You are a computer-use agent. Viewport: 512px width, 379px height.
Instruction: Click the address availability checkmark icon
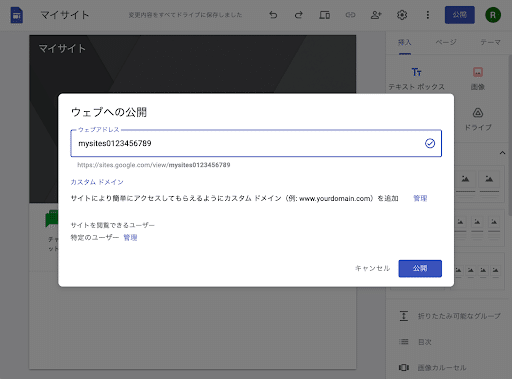(430, 143)
